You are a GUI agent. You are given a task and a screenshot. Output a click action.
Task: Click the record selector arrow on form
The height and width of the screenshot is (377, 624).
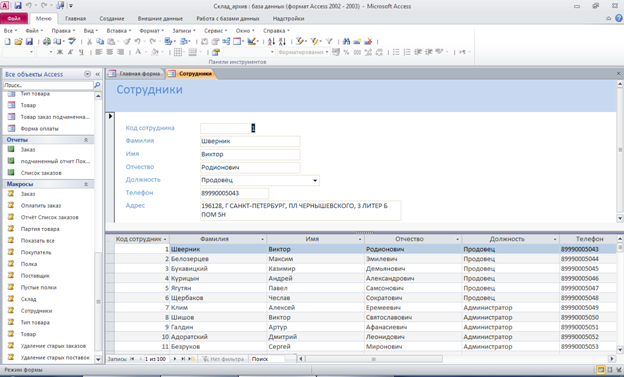(110, 116)
